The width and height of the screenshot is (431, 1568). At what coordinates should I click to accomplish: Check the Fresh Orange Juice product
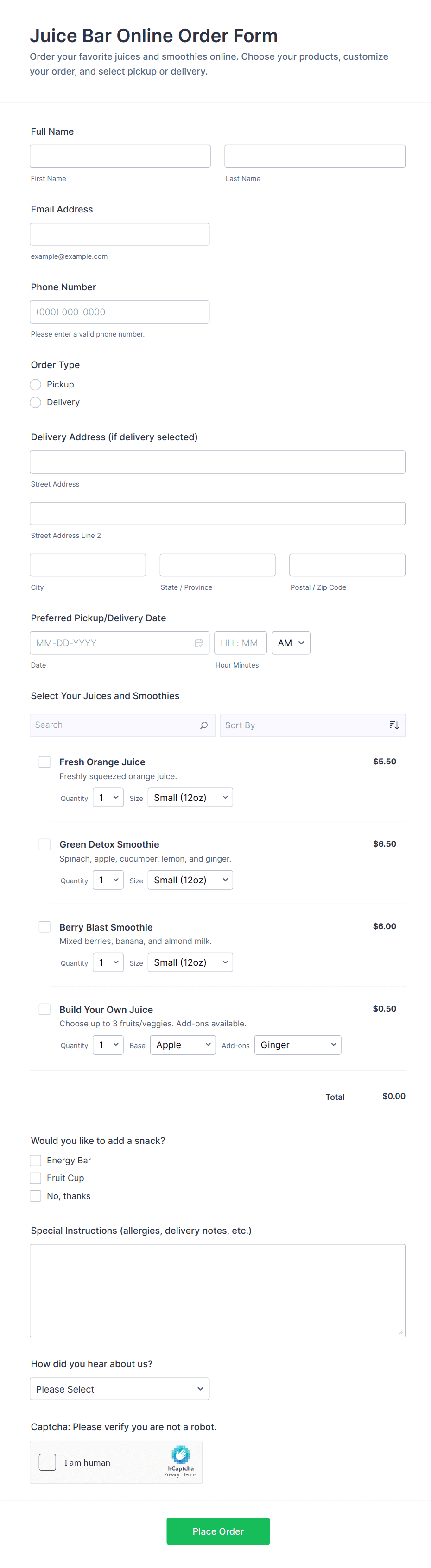(44, 762)
